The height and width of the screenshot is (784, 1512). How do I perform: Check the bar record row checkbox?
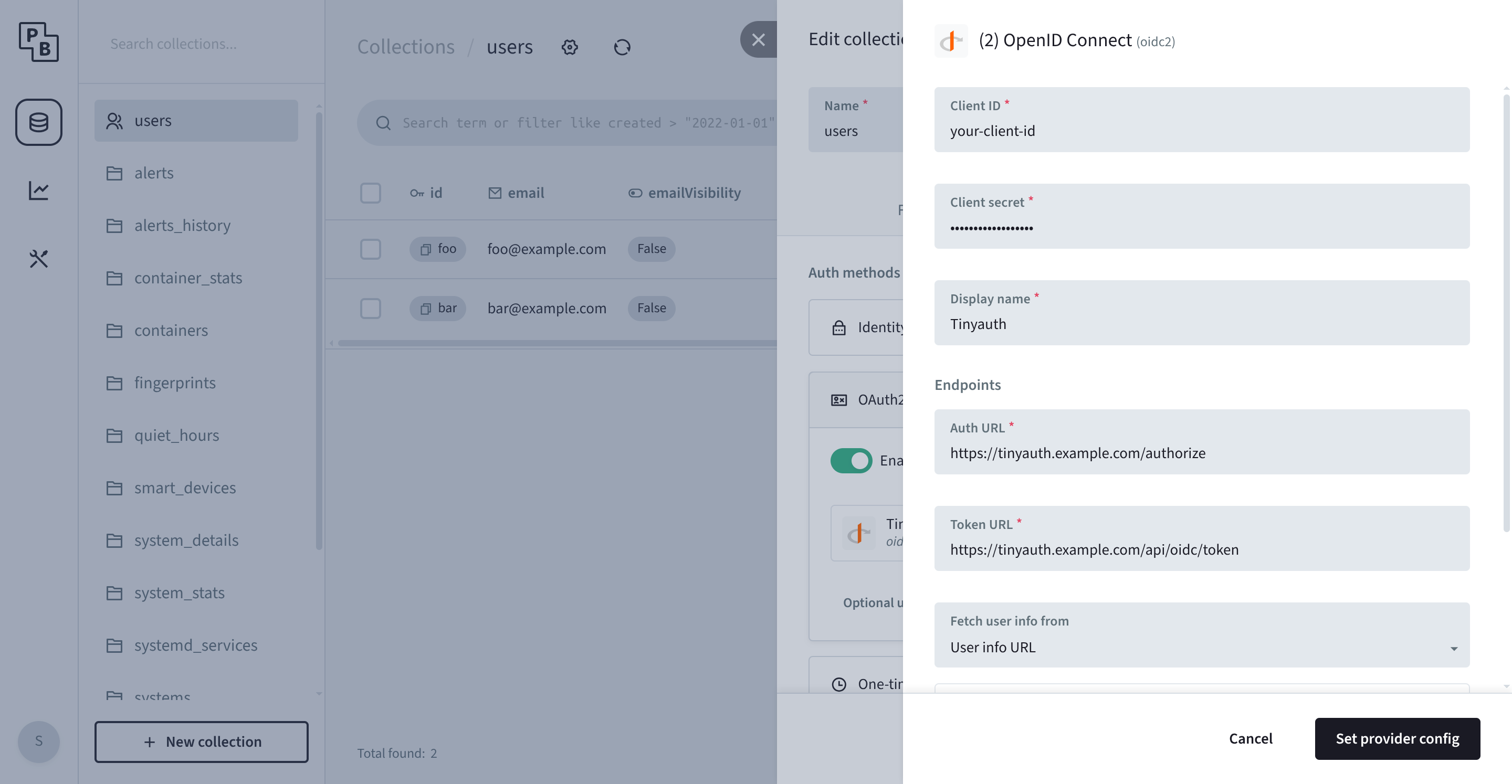point(370,309)
